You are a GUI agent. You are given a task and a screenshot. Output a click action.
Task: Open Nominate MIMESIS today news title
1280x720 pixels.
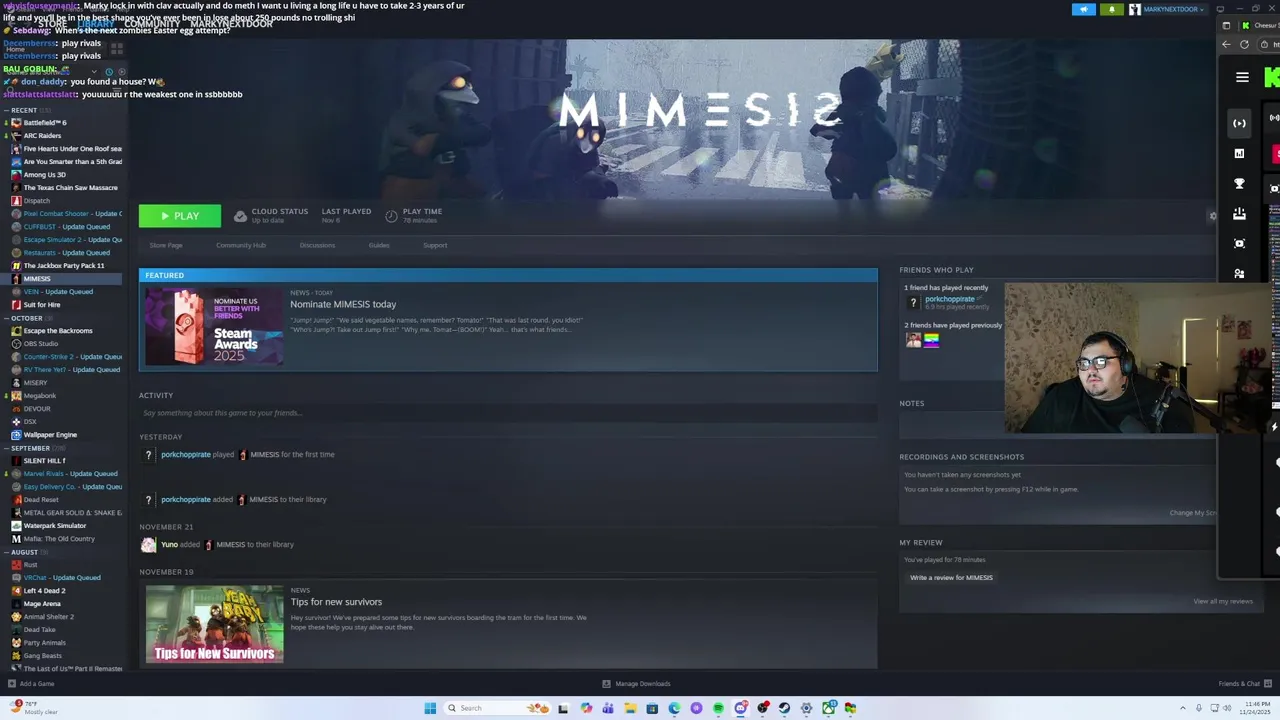click(343, 304)
